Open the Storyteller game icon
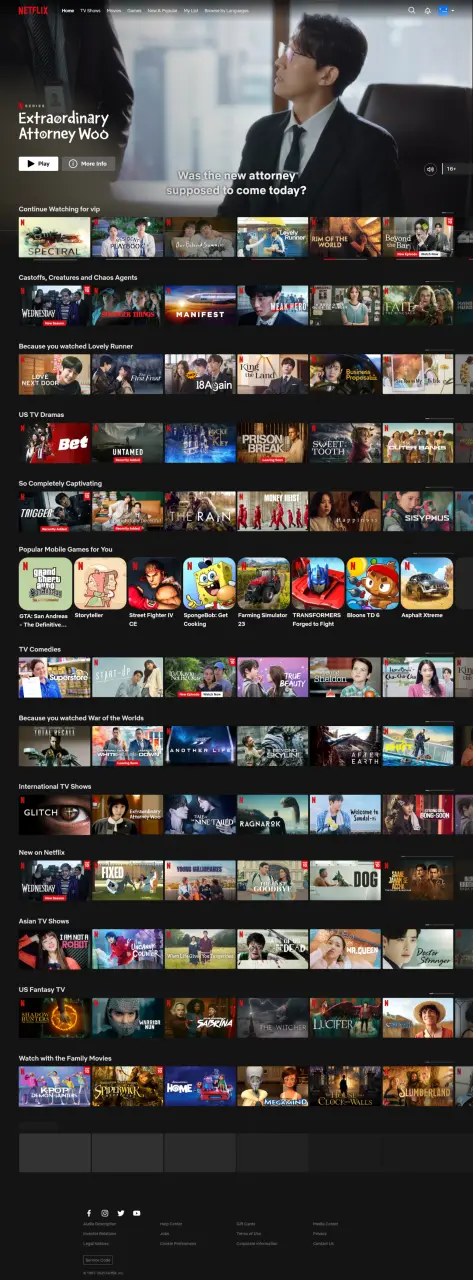This screenshot has height=1280, width=473. [100, 584]
